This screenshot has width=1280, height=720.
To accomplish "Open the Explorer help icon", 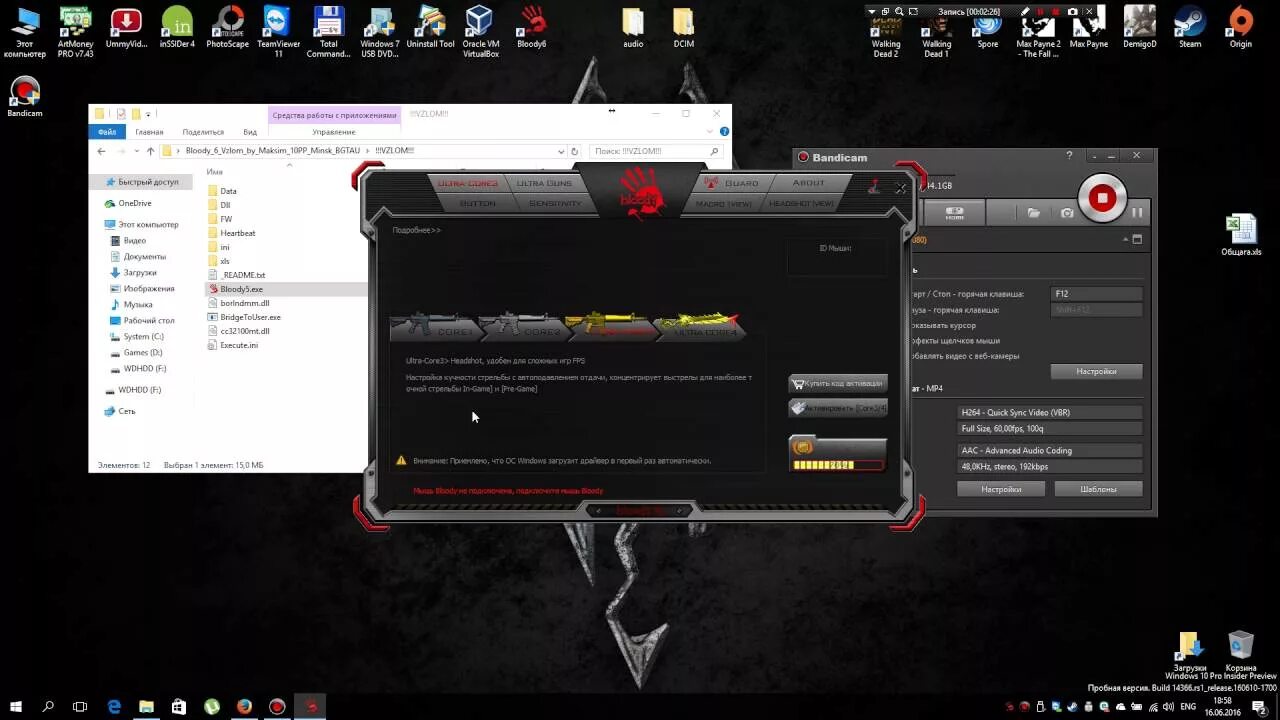I will 725,131.
